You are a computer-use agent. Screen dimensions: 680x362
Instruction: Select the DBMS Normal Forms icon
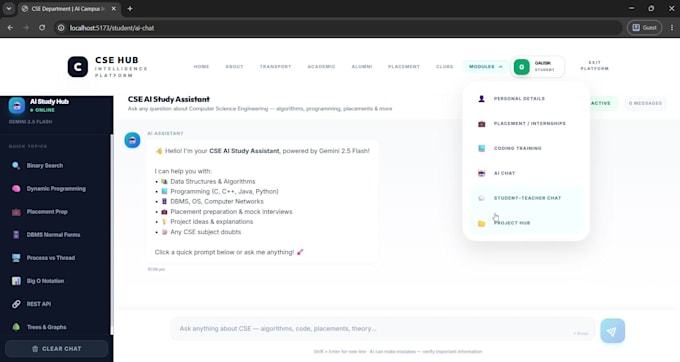click(16, 235)
